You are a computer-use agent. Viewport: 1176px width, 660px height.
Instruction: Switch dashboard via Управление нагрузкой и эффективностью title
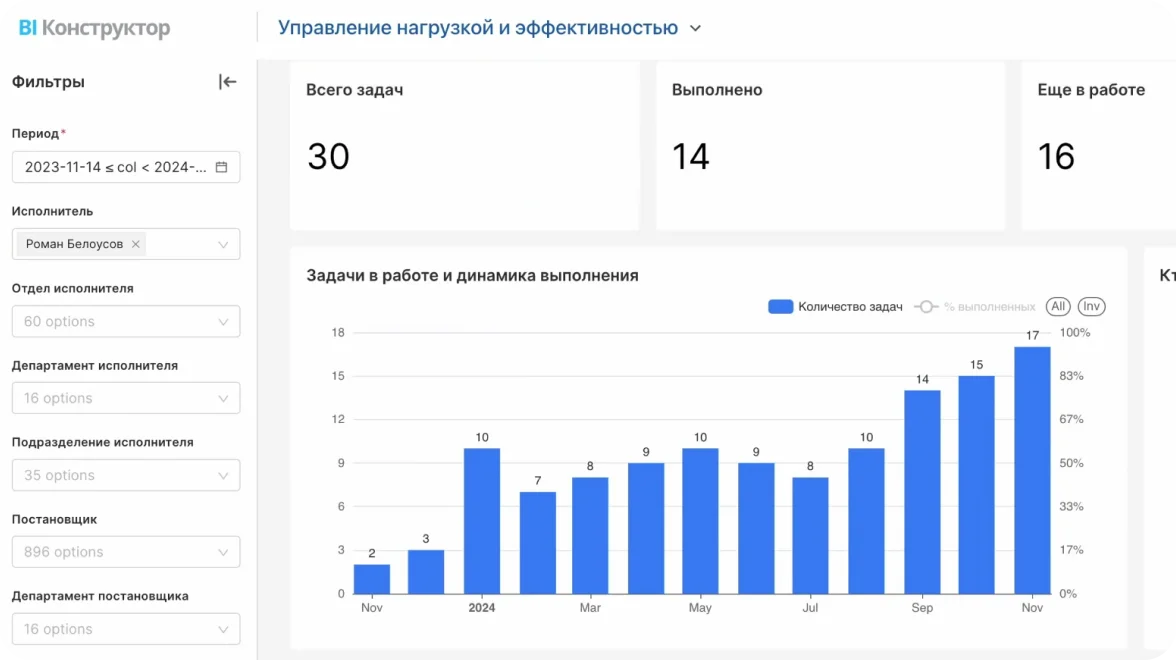pyautogui.click(x=480, y=28)
